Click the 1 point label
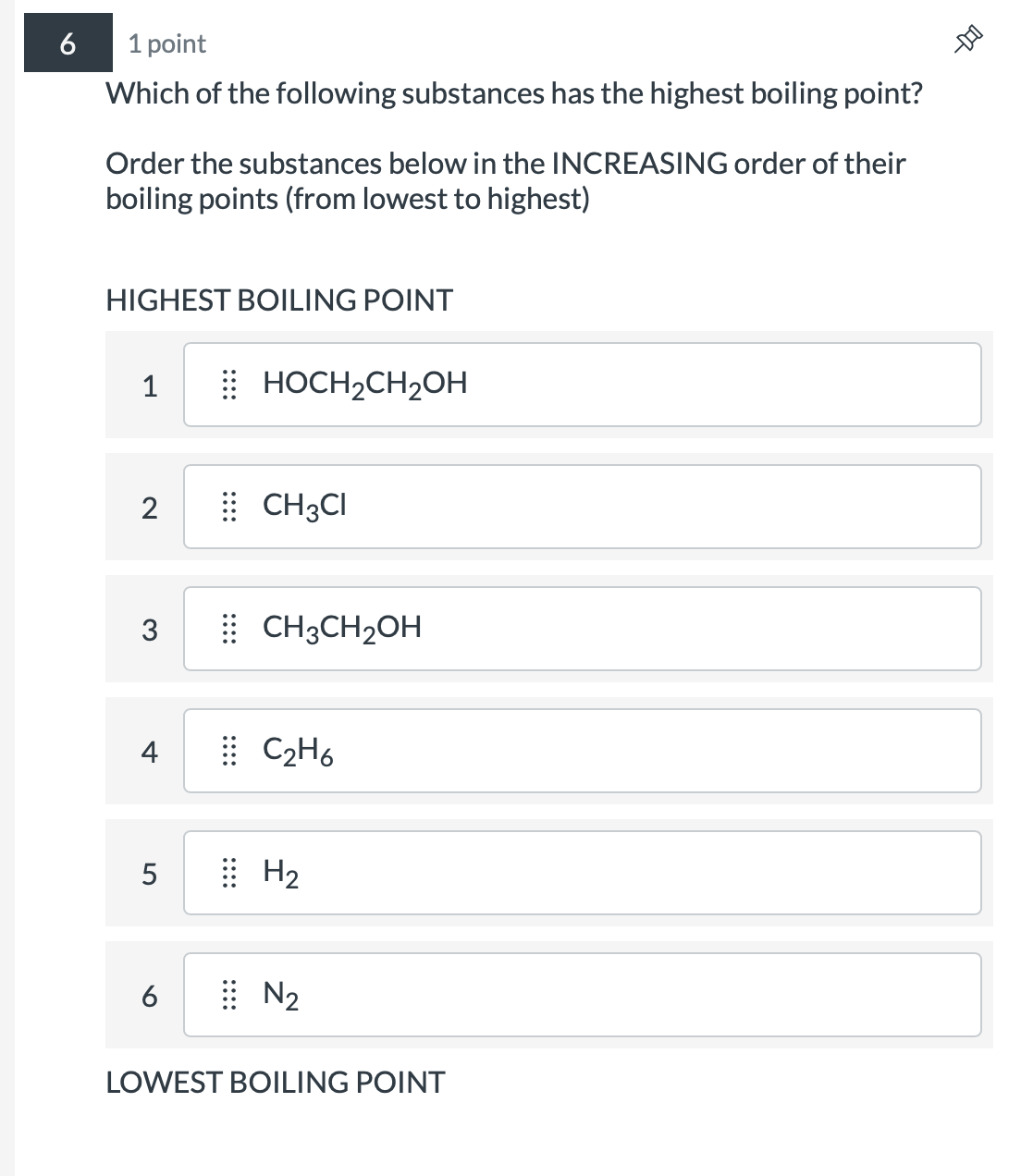Image resolution: width=1021 pixels, height=1176 pixels. [167, 43]
